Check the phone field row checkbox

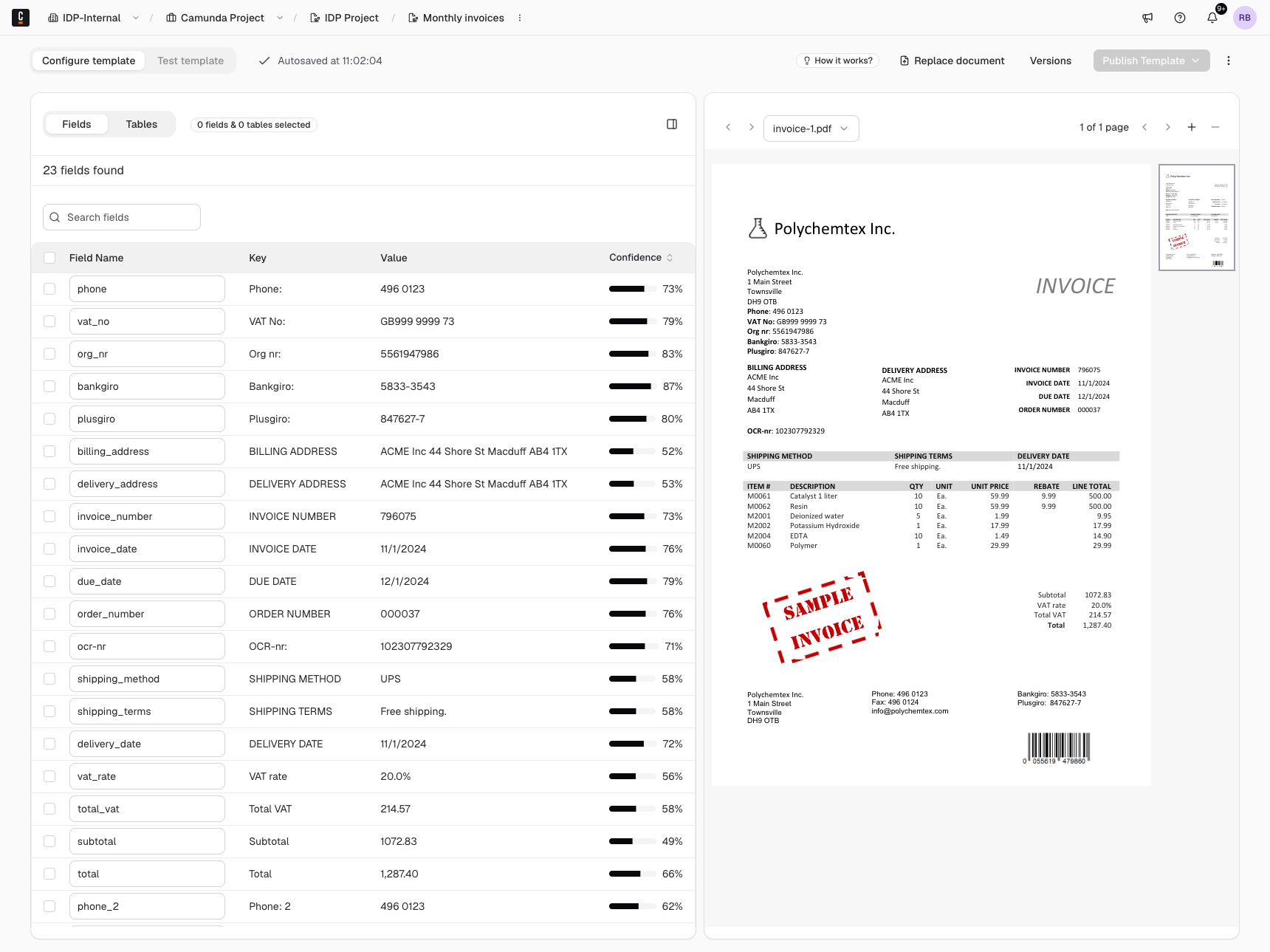click(x=49, y=289)
